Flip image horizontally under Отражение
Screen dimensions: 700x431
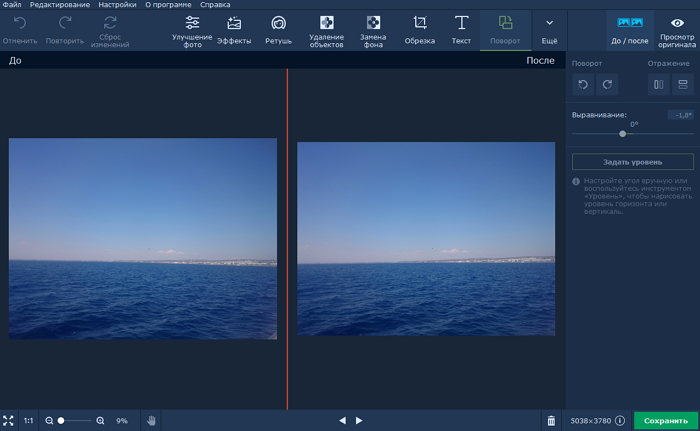click(658, 85)
